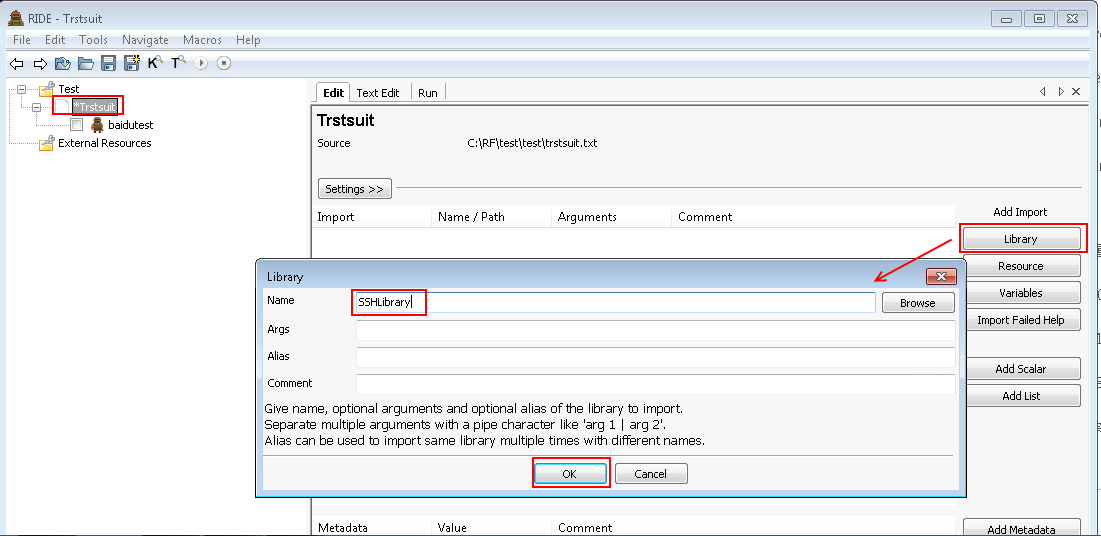Click the Go Forward arrow toolbar icon
This screenshot has height=536, width=1101.
pyautogui.click(x=40, y=64)
